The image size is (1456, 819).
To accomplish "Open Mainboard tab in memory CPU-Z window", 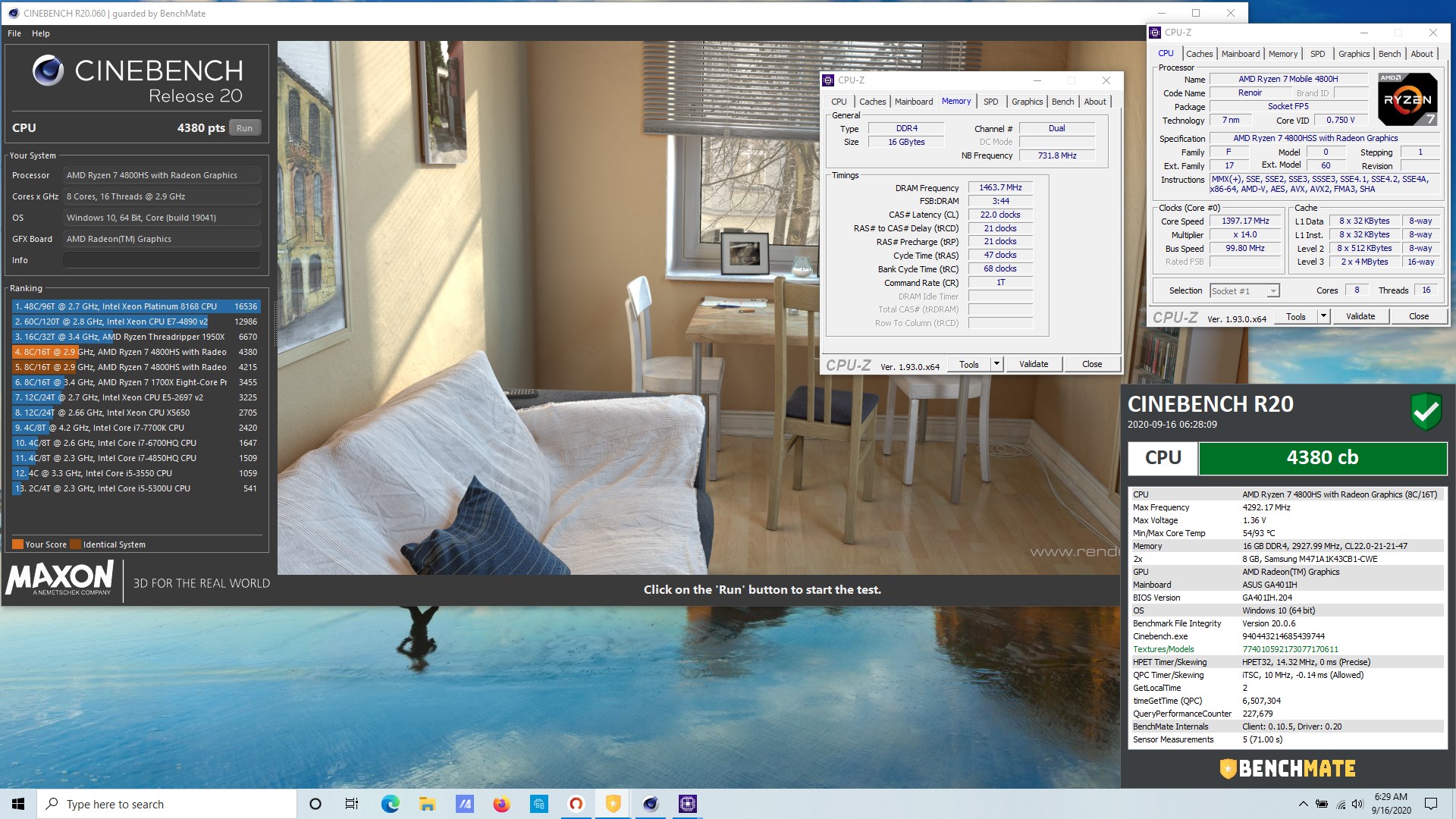I will [914, 102].
